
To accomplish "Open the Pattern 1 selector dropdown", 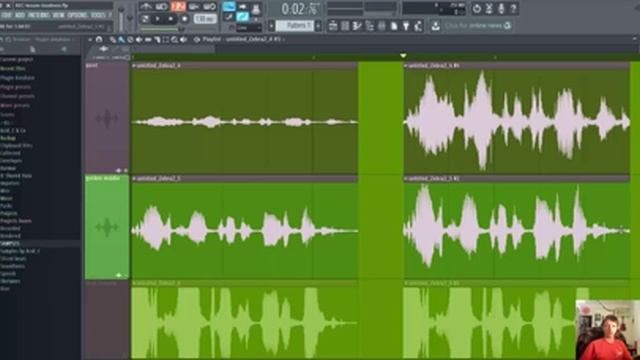I will coord(294,26).
